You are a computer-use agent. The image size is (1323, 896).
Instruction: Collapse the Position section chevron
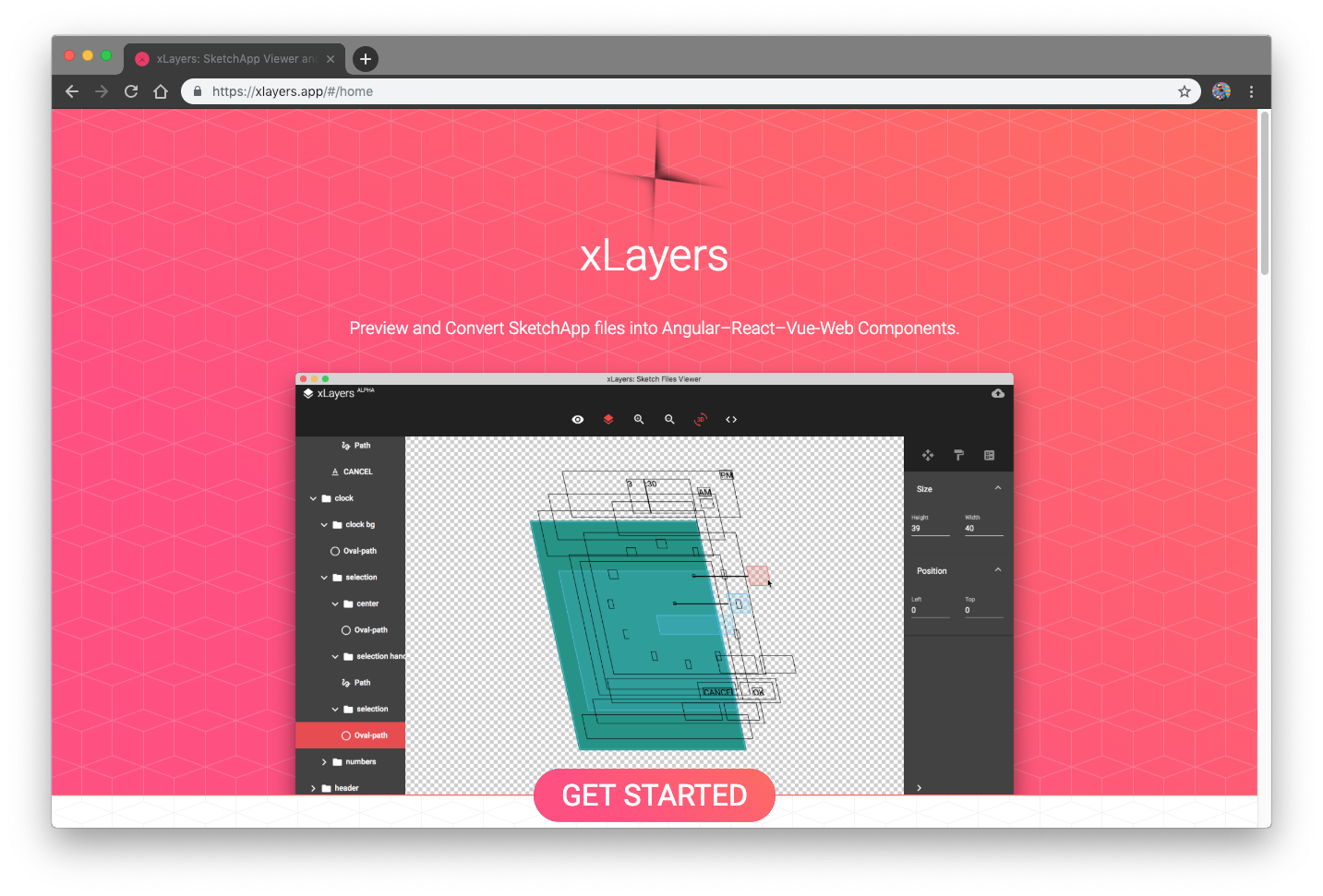(998, 570)
